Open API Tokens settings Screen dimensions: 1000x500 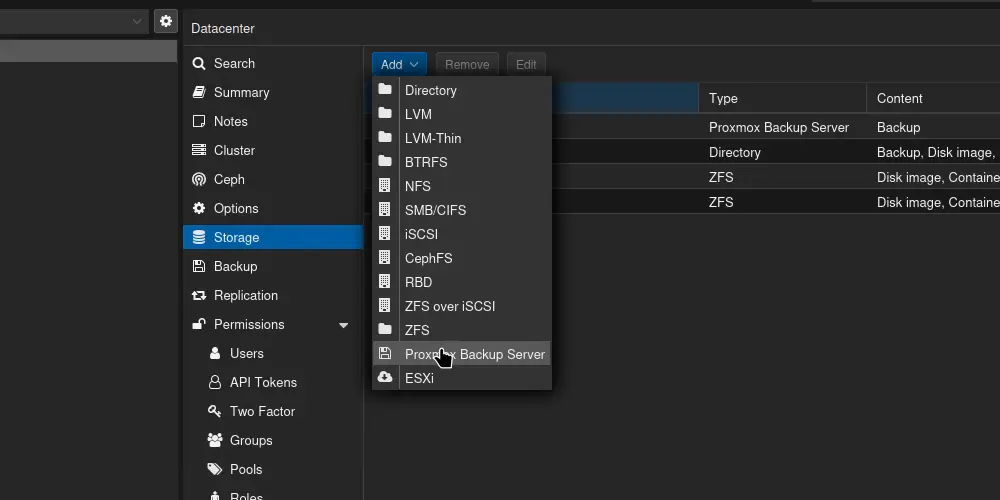[273, 383]
